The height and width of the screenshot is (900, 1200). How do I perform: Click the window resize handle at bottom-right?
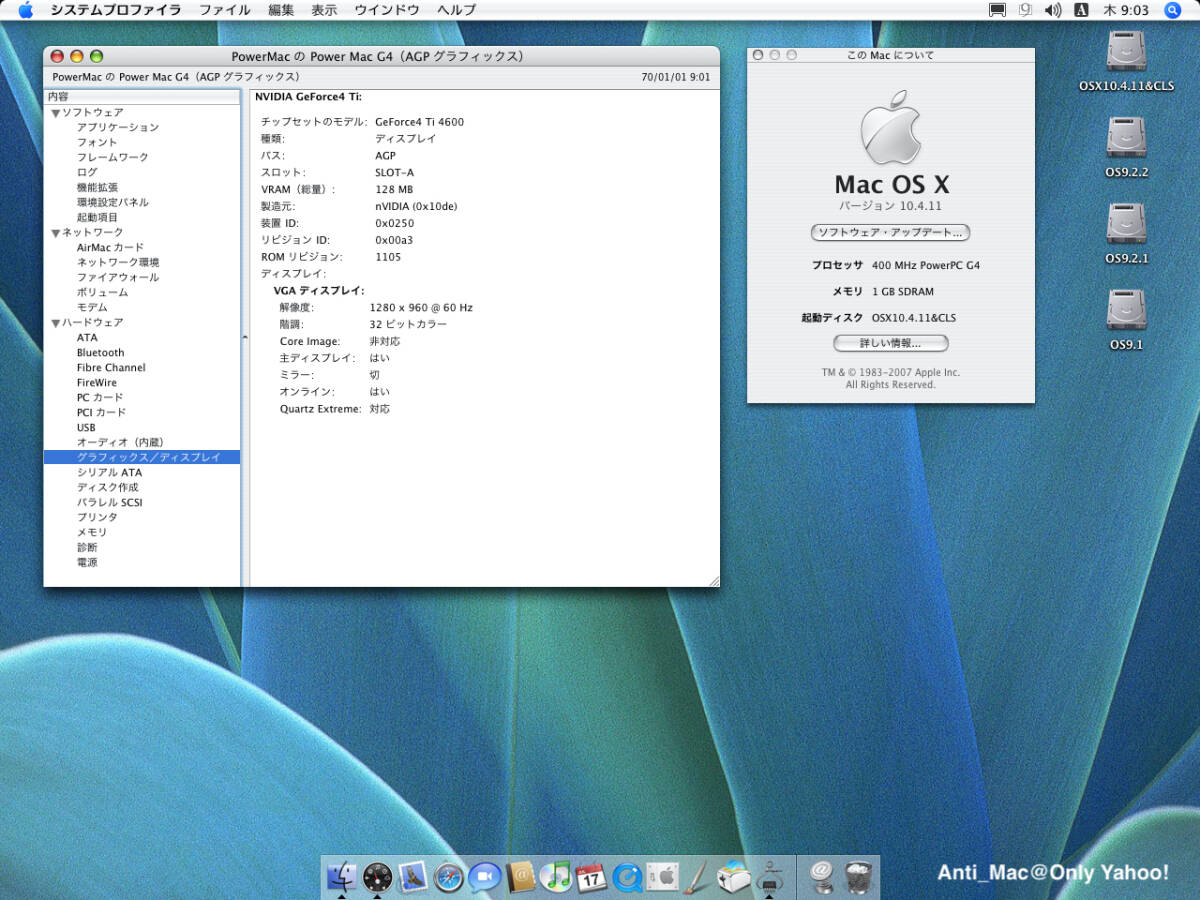[713, 580]
